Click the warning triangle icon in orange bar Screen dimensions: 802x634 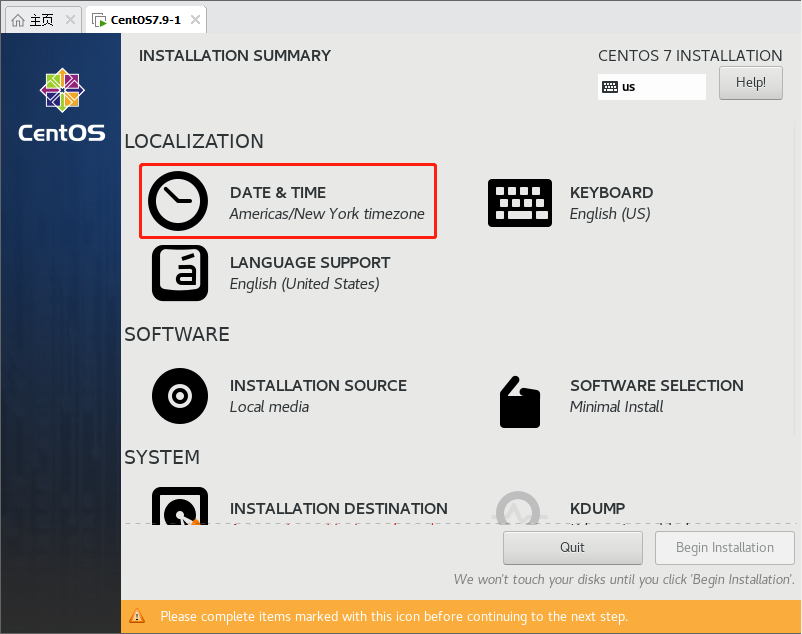point(137,616)
